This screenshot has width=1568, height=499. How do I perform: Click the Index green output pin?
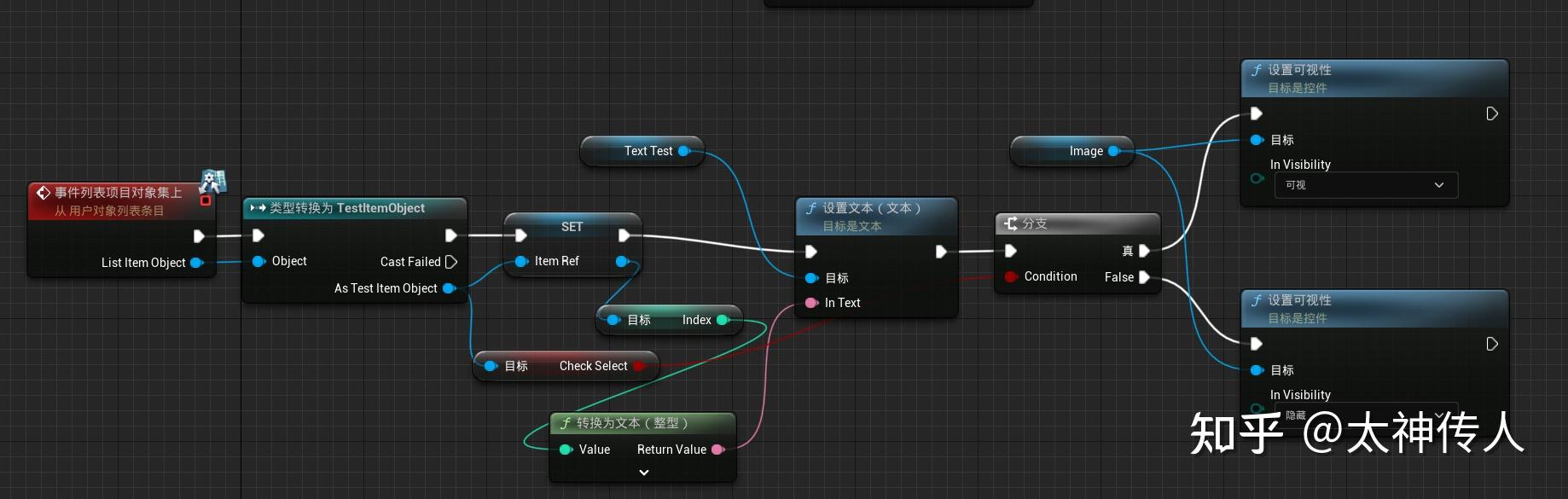point(723,320)
